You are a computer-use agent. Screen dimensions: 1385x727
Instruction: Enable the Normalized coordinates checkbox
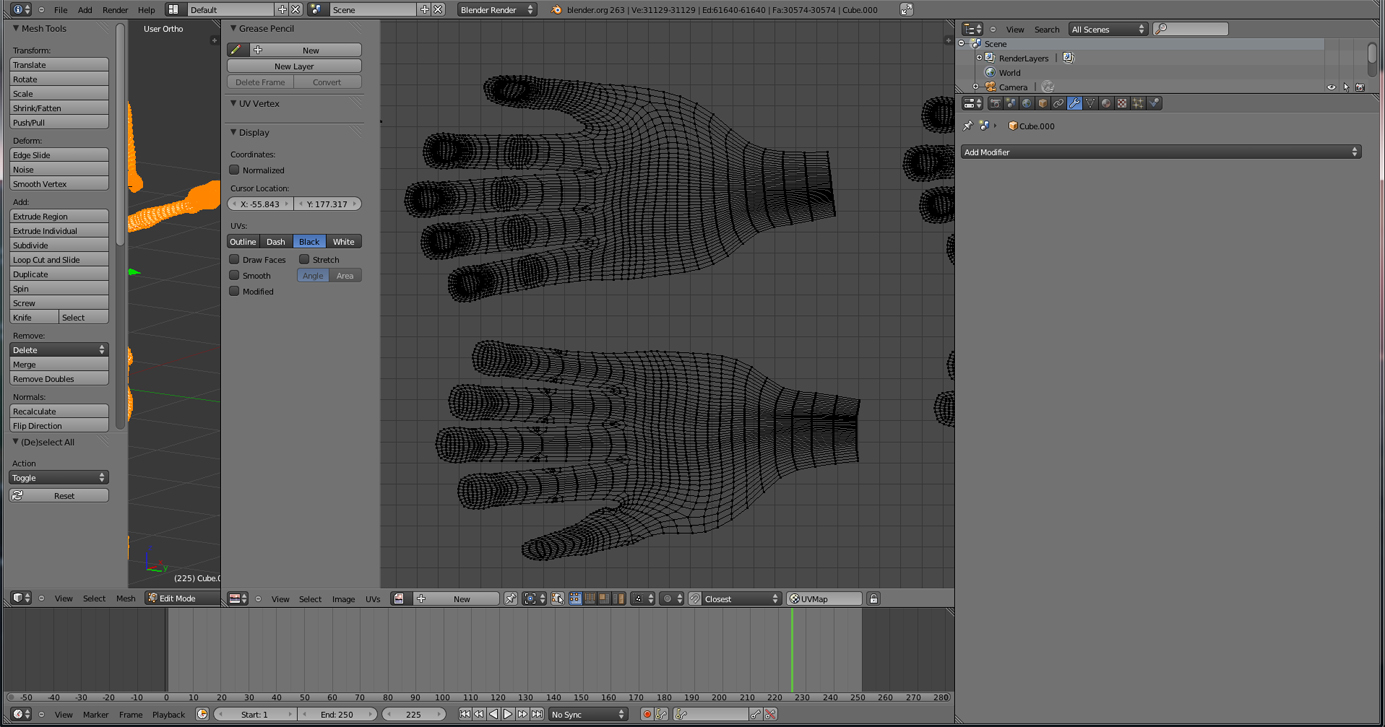point(235,170)
